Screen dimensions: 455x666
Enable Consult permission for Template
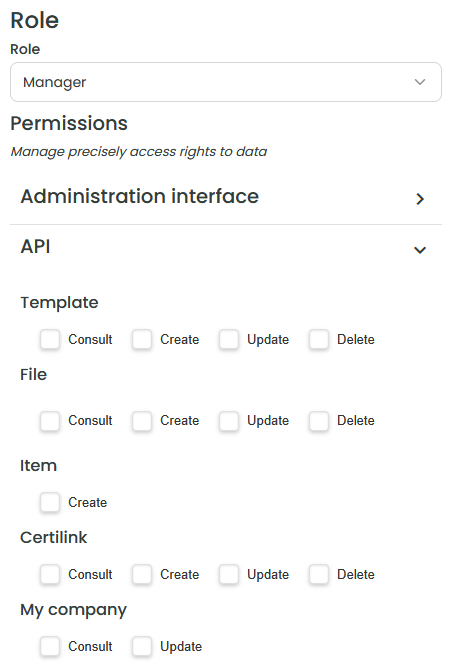[50, 339]
